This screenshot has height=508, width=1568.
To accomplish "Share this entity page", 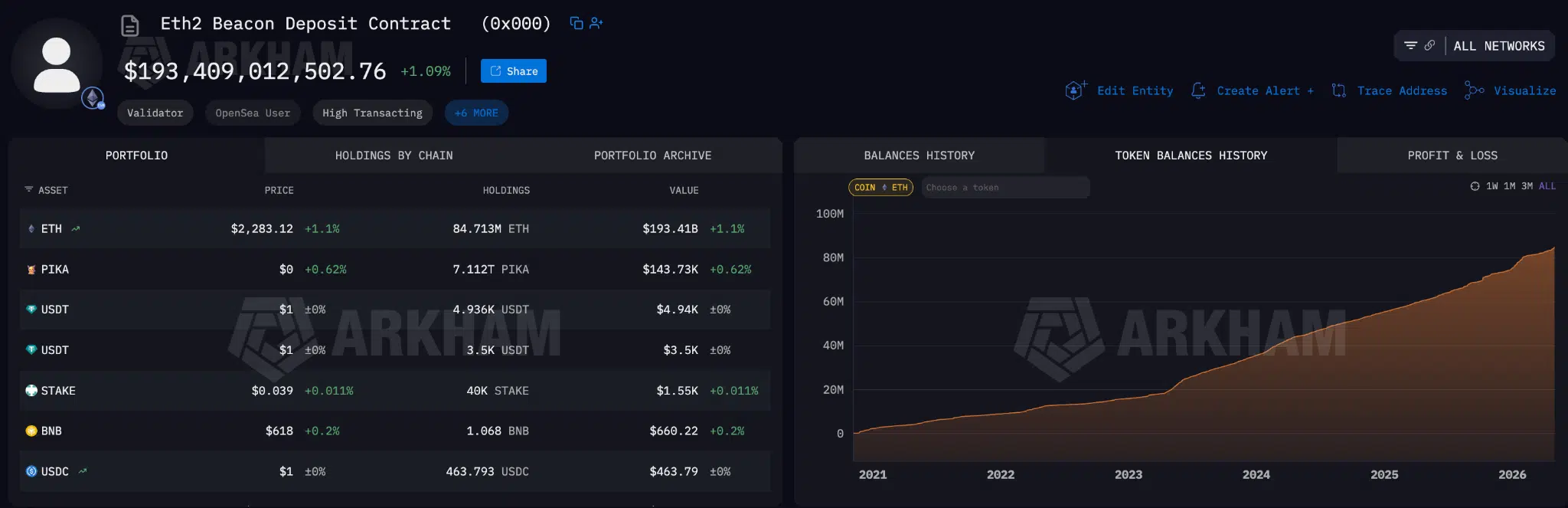I will click(514, 70).
